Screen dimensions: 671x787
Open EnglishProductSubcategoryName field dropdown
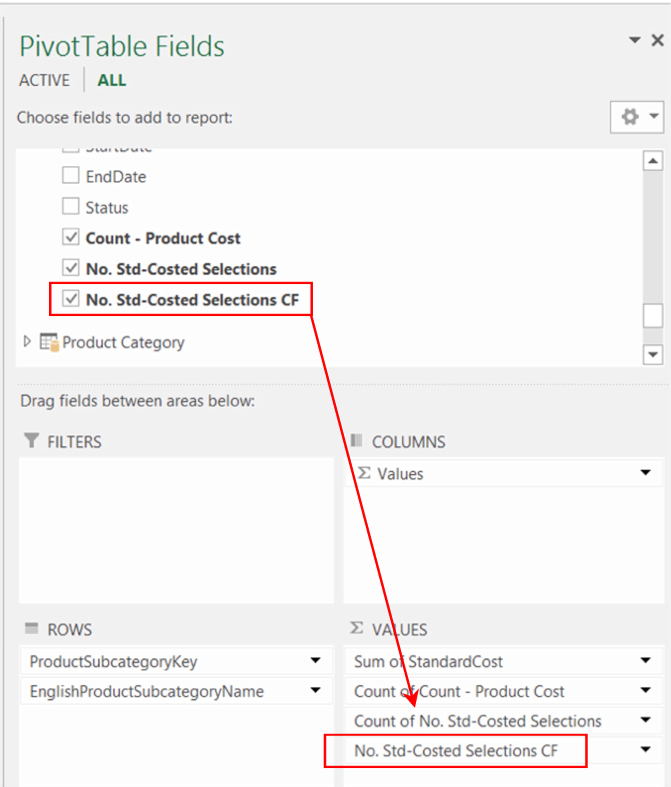pos(316,691)
